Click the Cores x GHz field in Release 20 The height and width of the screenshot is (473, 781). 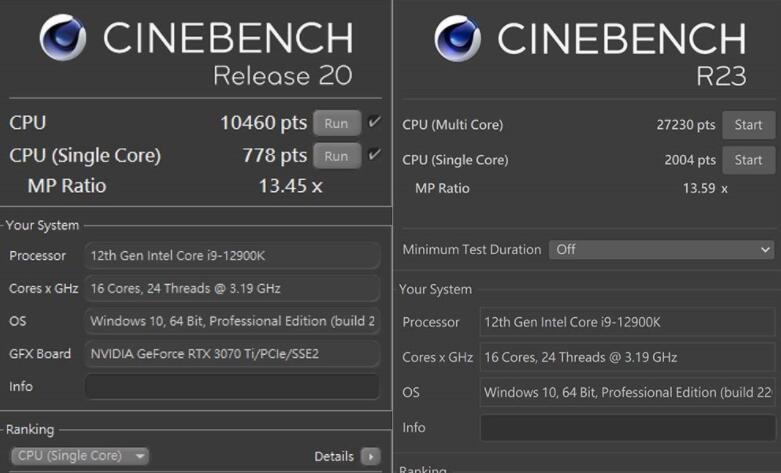tap(232, 289)
